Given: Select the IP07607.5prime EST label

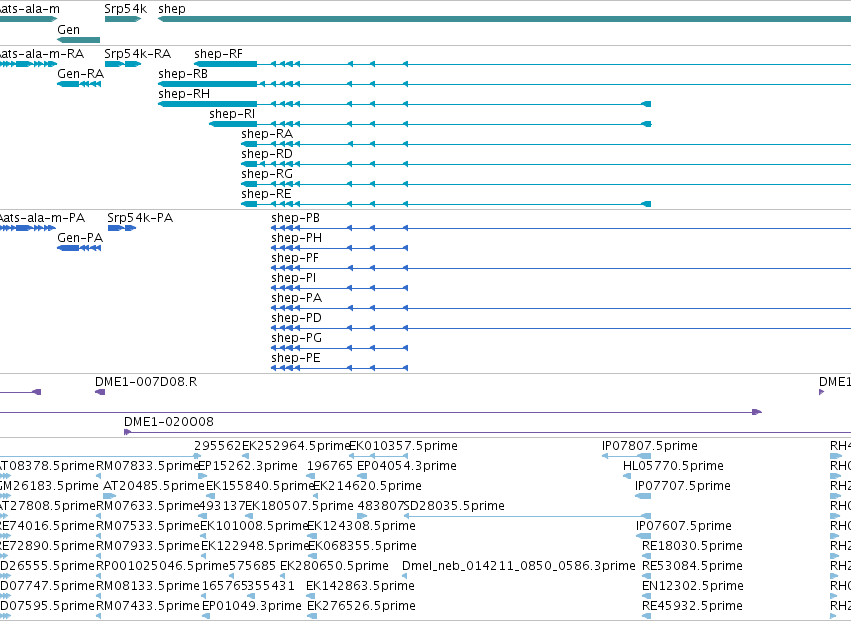Looking at the screenshot, I should pyautogui.click(x=684, y=527).
